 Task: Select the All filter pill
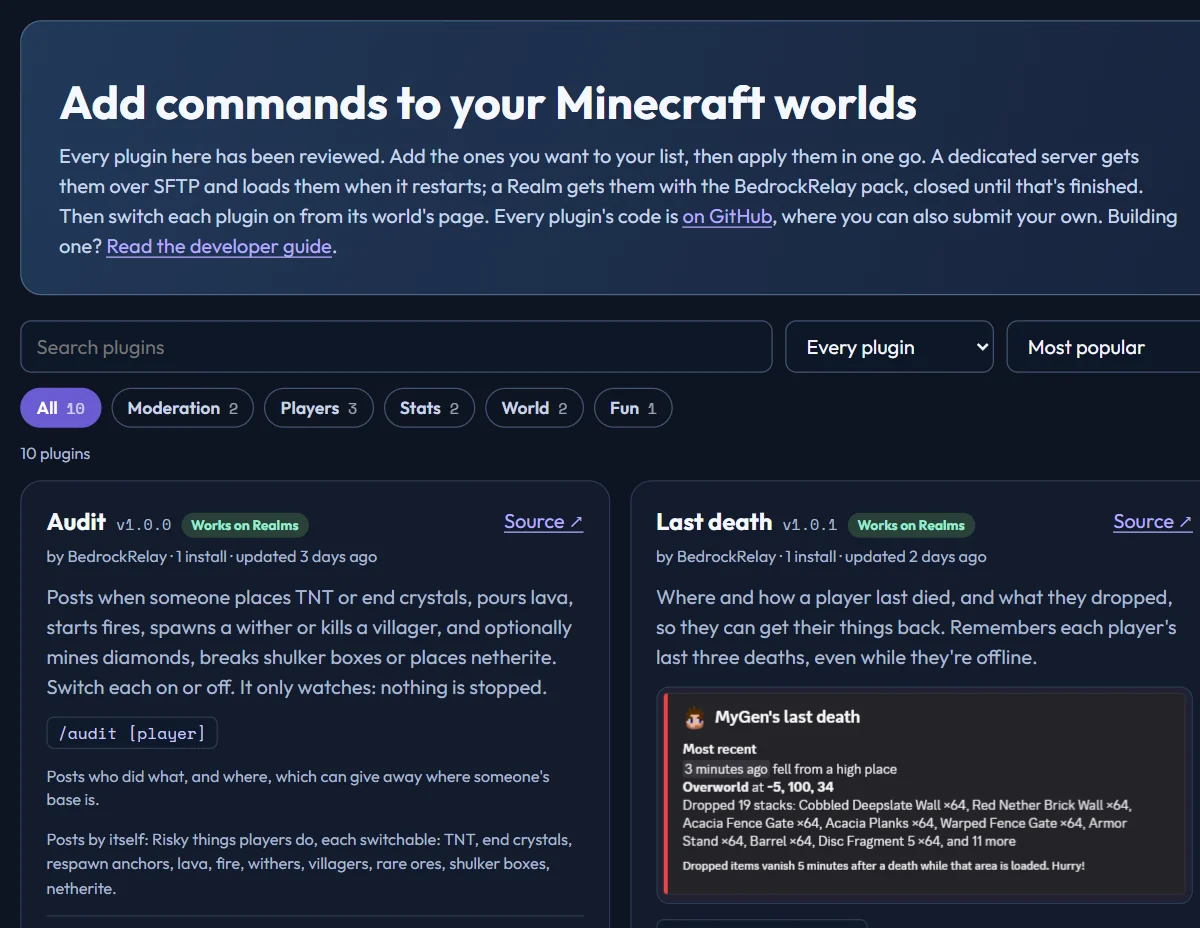61,408
